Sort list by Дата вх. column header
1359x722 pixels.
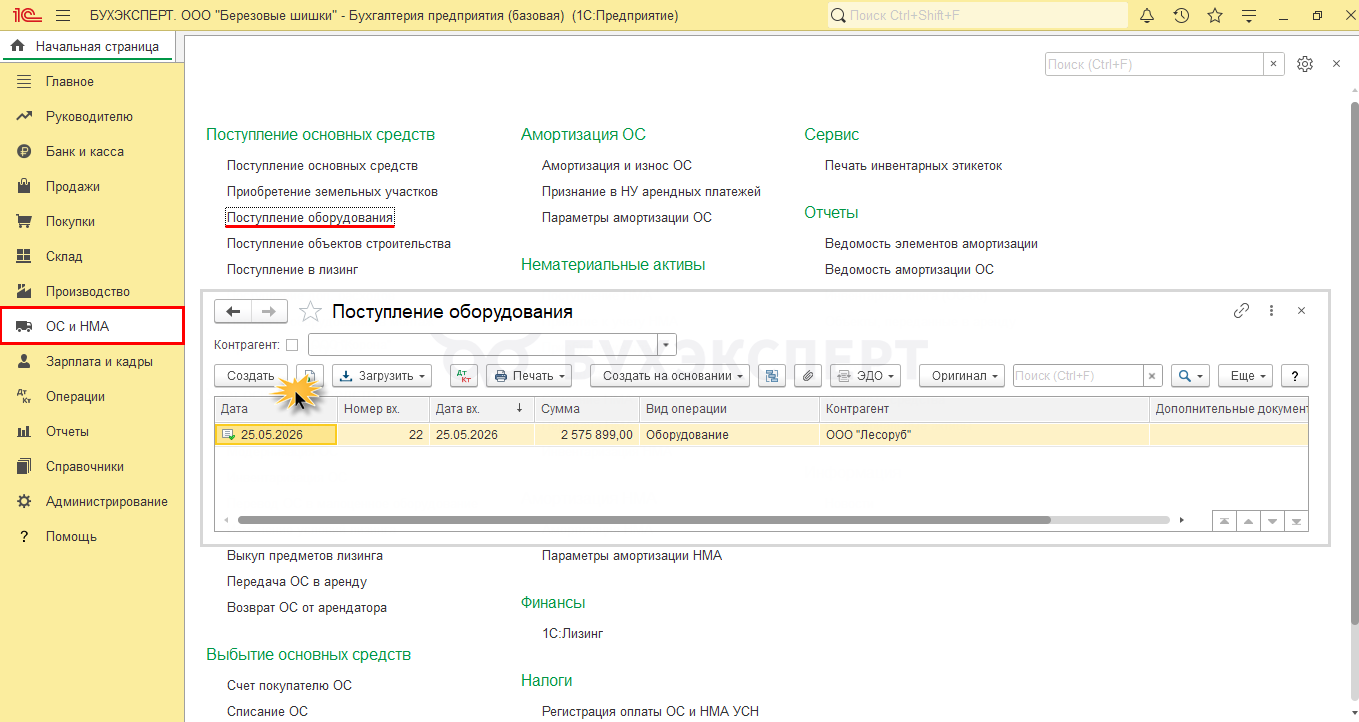point(482,408)
